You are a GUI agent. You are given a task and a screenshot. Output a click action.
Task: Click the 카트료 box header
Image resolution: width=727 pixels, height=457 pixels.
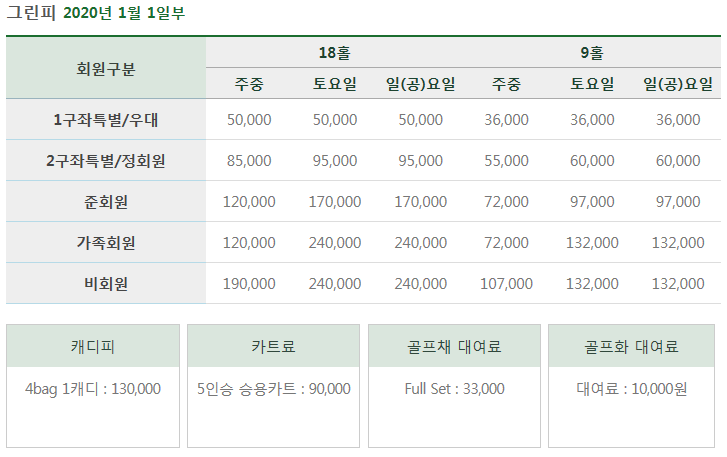click(x=274, y=346)
